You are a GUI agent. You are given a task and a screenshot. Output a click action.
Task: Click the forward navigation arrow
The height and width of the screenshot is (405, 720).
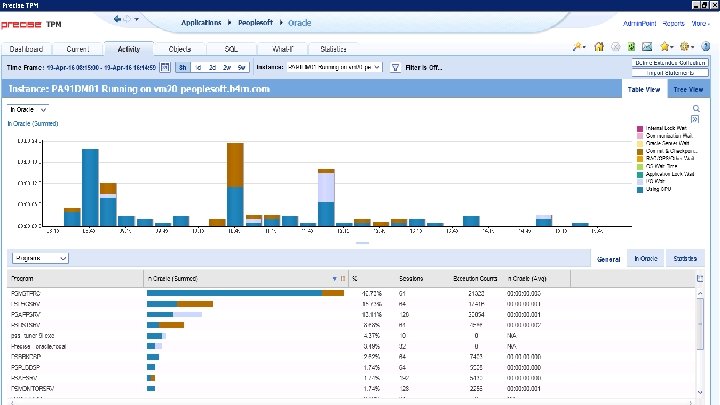click(x=127, y=19)
